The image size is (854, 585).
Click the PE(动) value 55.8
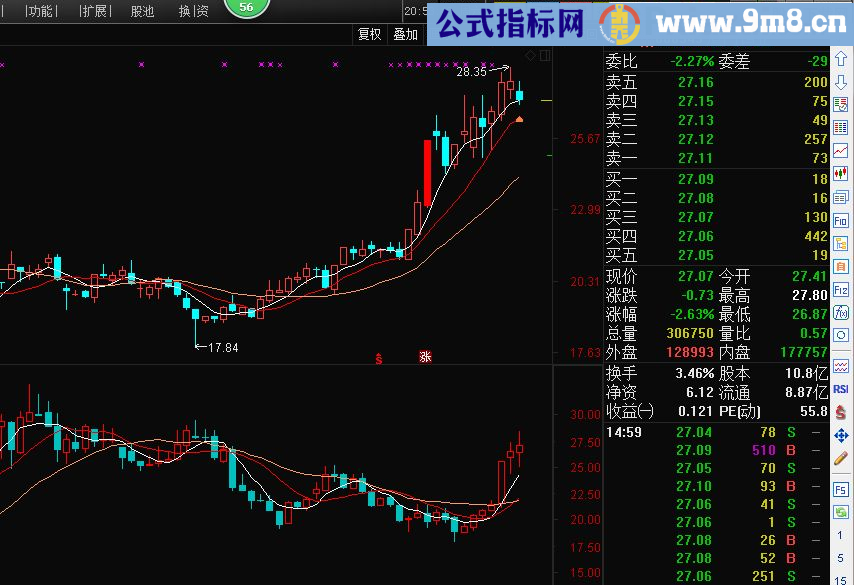(x=814, y=411)
